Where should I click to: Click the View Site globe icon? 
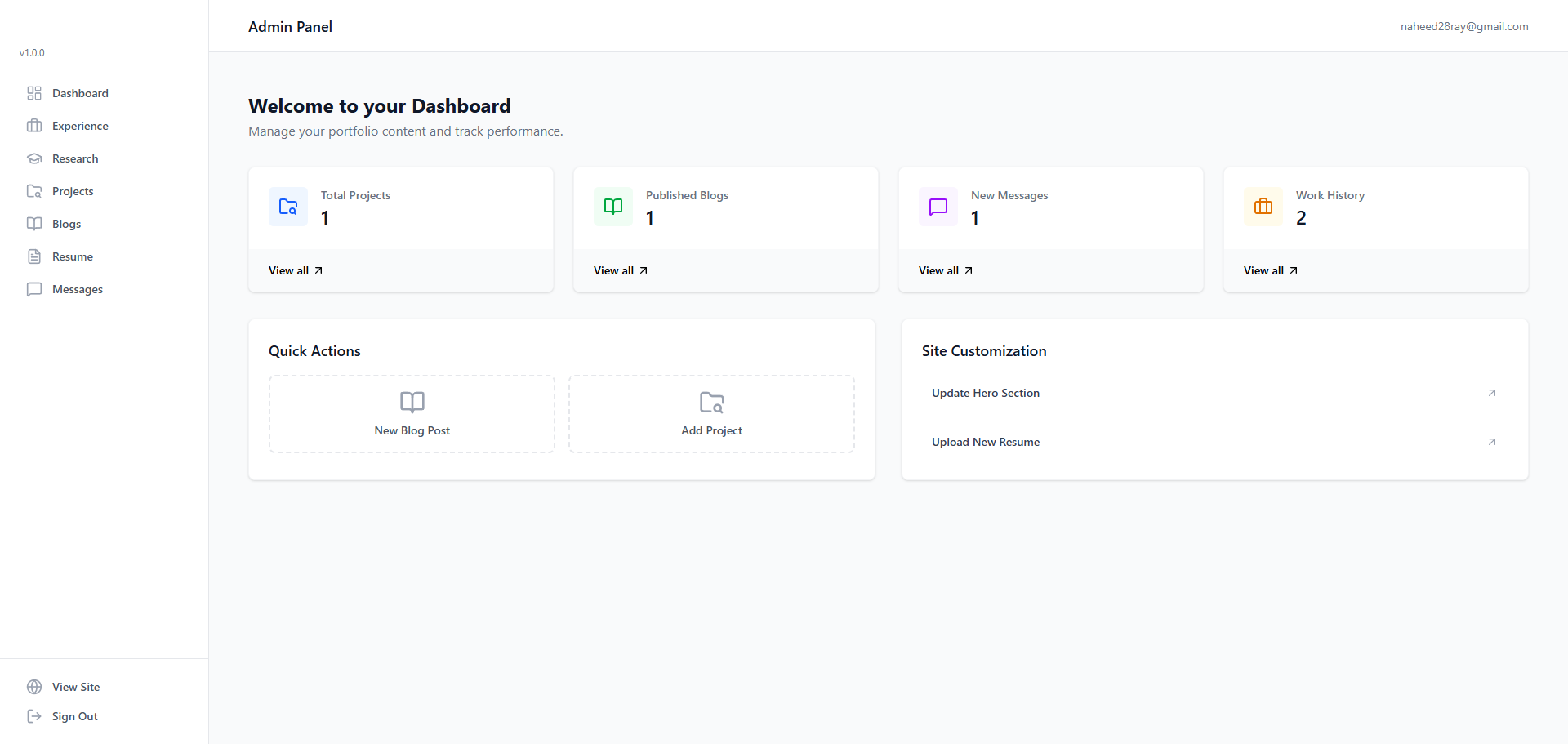point(33,687)
